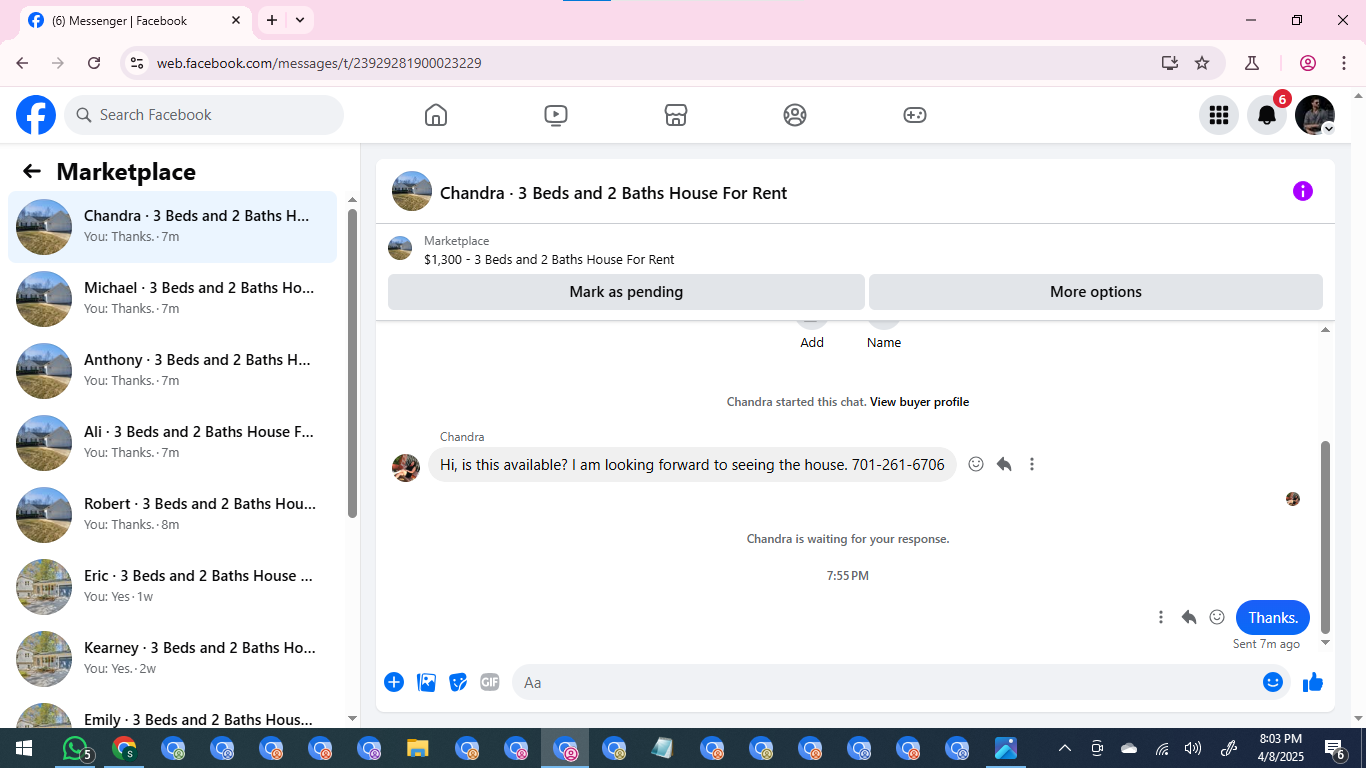1366x768 pixels.
Task: Click Chandra's avatar in chat header
Action: [x=412, y=191]
